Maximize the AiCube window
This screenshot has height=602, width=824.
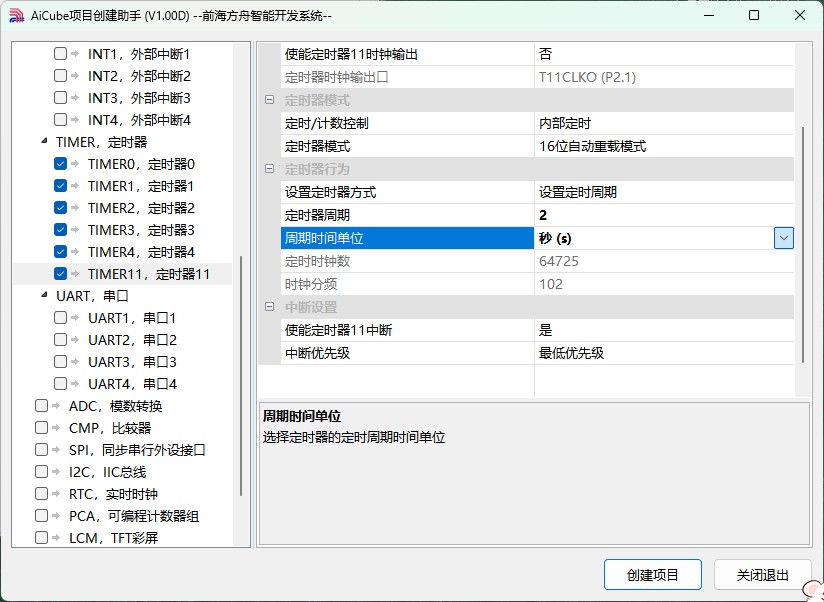754,15
